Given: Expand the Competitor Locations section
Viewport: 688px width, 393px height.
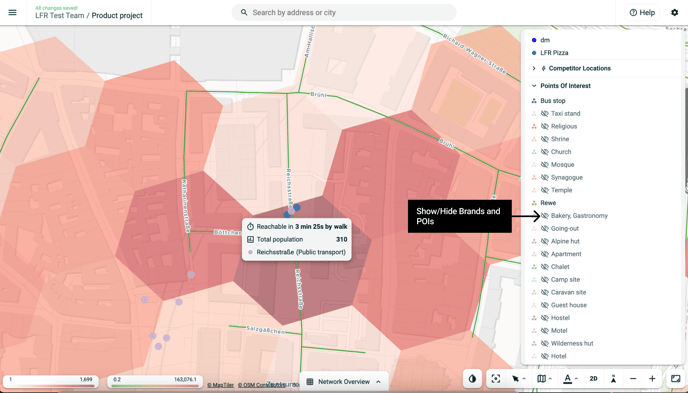Looking at the screenshot, I should point(534,68).
